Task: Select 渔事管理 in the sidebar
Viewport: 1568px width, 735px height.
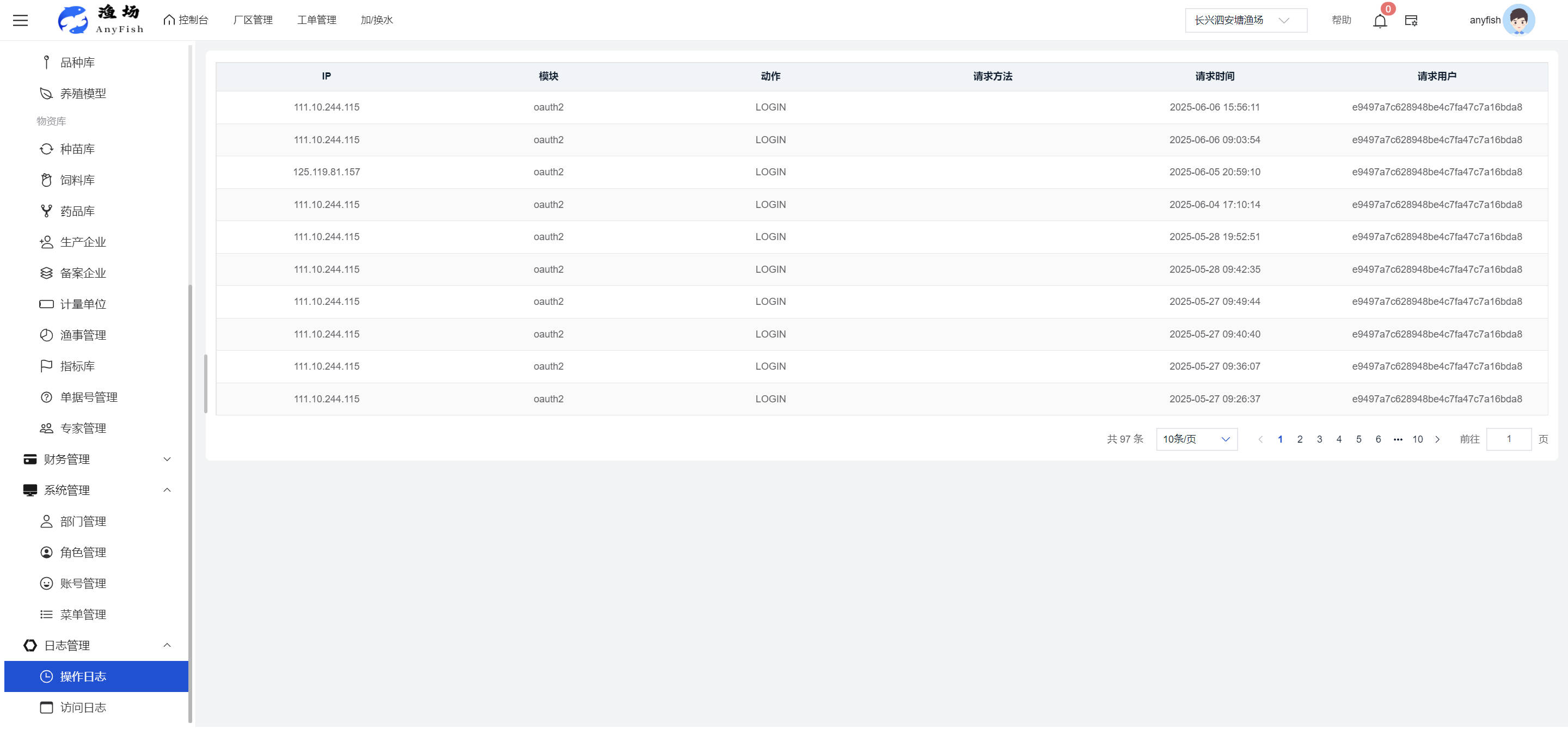Action: (83, 335)
